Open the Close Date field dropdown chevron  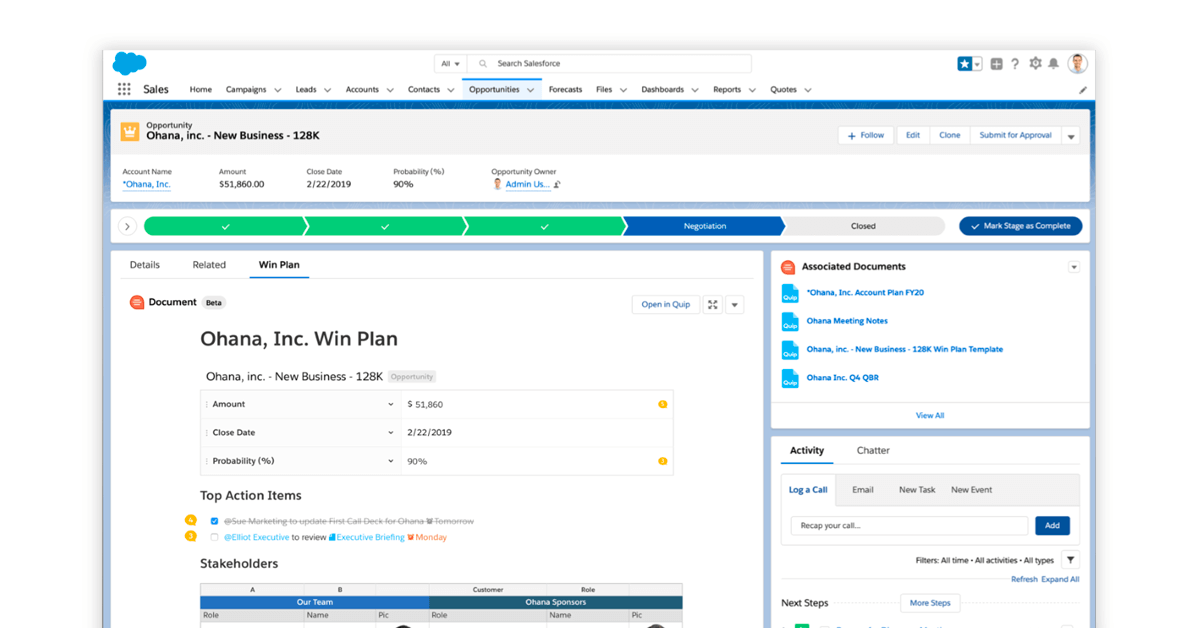point(391,433)
